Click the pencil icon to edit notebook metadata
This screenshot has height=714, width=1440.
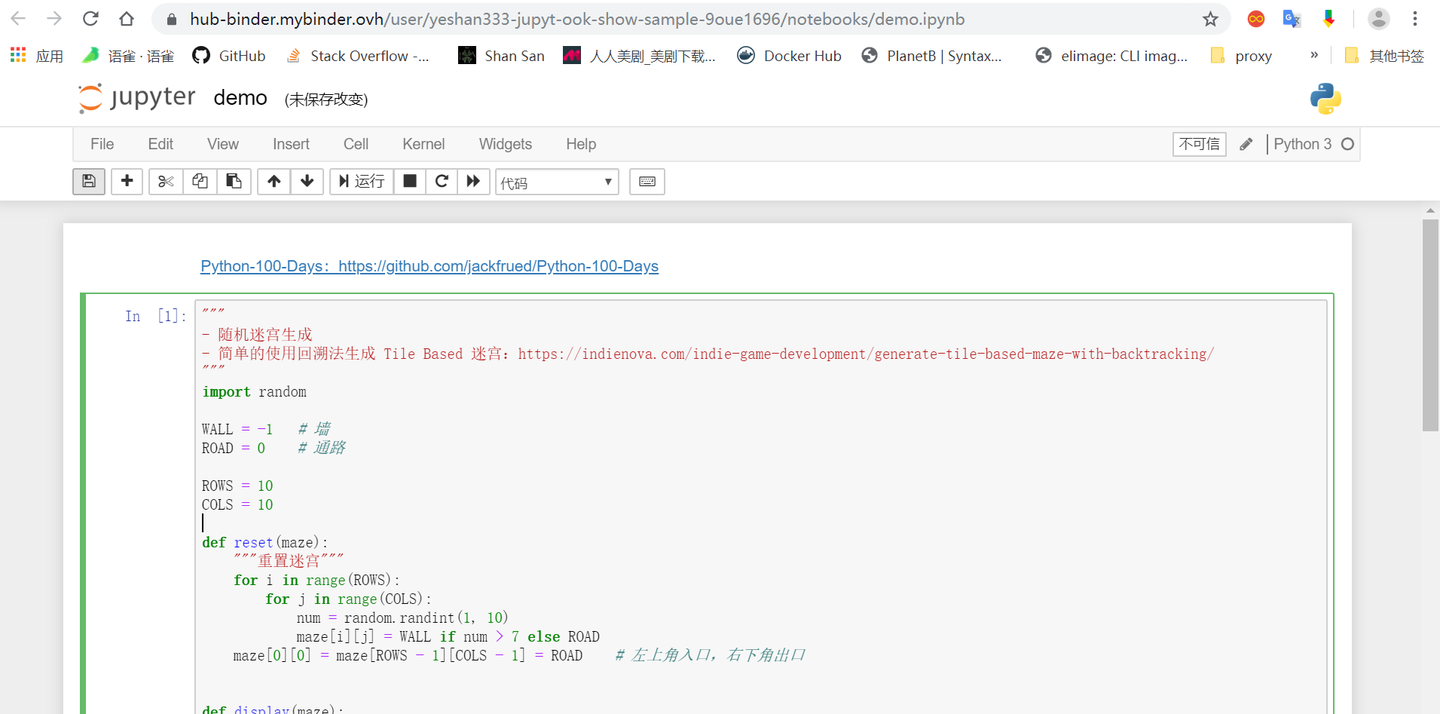point(1245,143)
